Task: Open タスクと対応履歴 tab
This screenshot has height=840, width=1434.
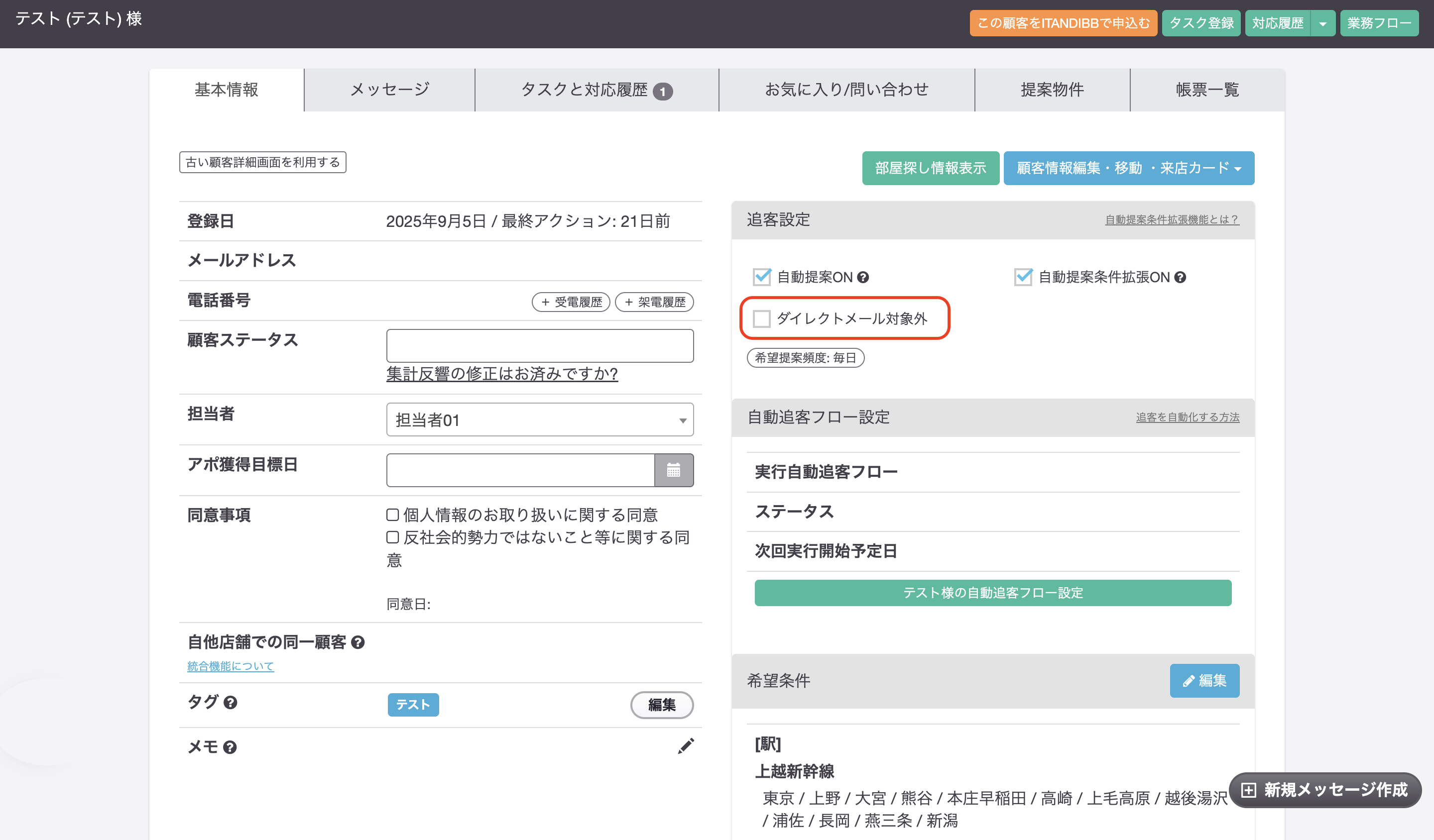Action: (x=597, y=90)
